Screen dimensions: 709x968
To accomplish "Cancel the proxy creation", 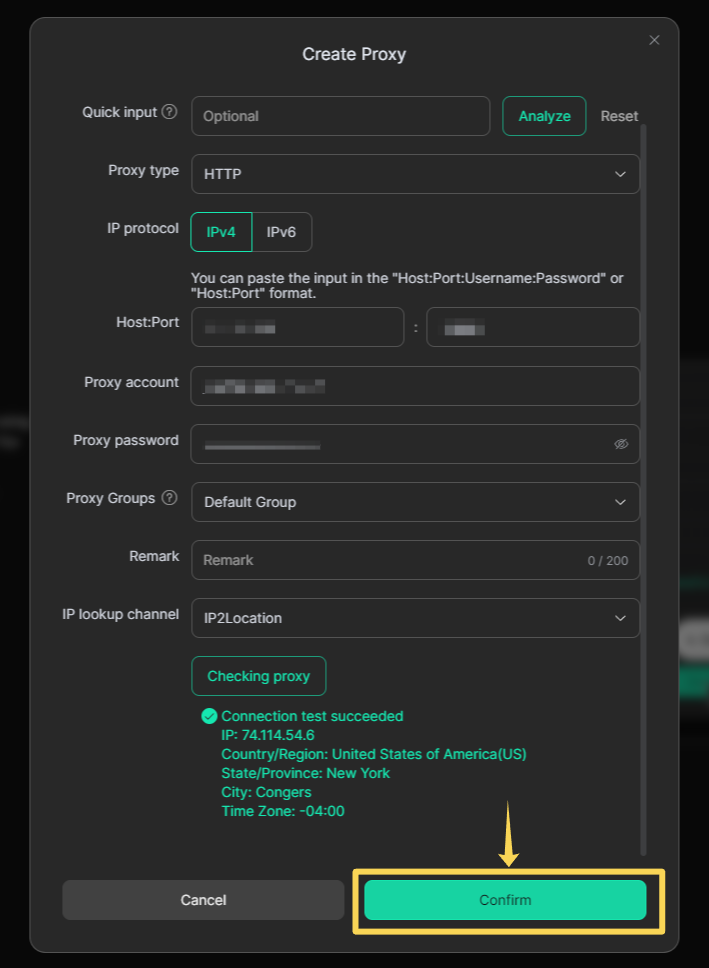I will [x=203, y=900].
